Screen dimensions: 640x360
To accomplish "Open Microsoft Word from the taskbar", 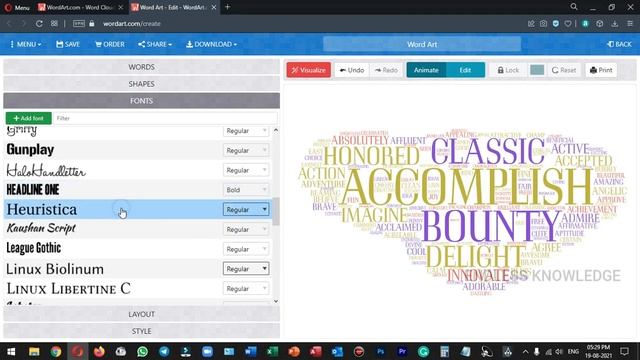I will tap(251, 351).
